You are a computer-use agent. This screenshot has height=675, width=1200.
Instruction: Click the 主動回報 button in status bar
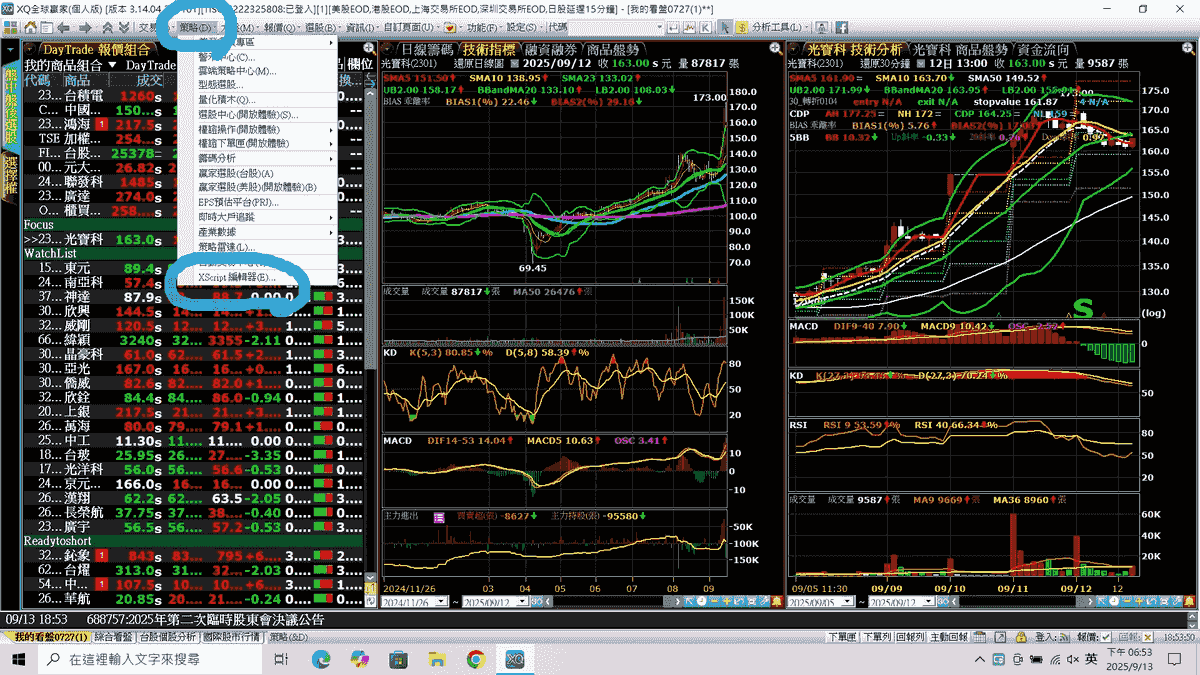point(948,637)
